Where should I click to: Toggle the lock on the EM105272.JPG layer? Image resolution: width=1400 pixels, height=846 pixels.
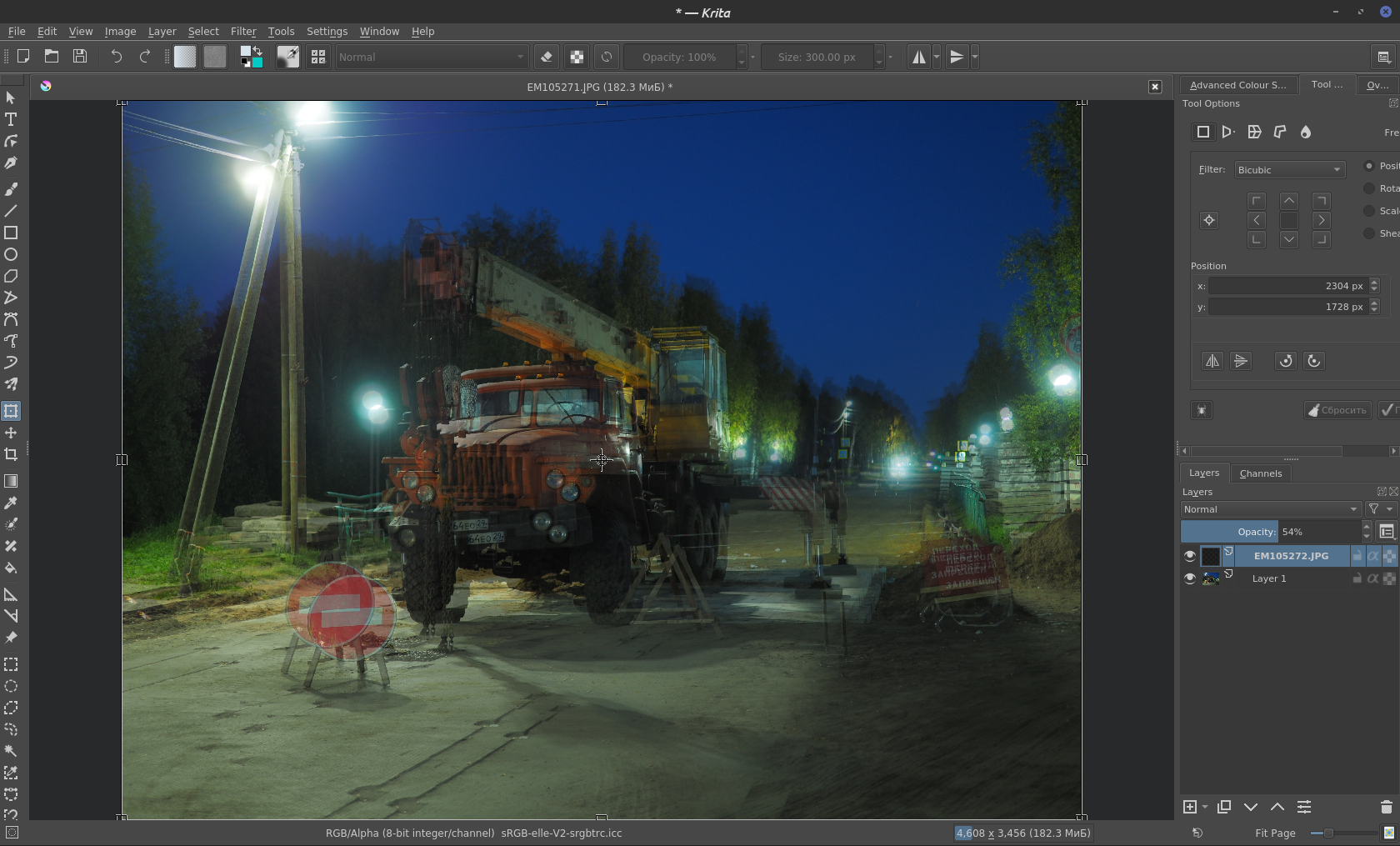click(x=1357, y=556)
